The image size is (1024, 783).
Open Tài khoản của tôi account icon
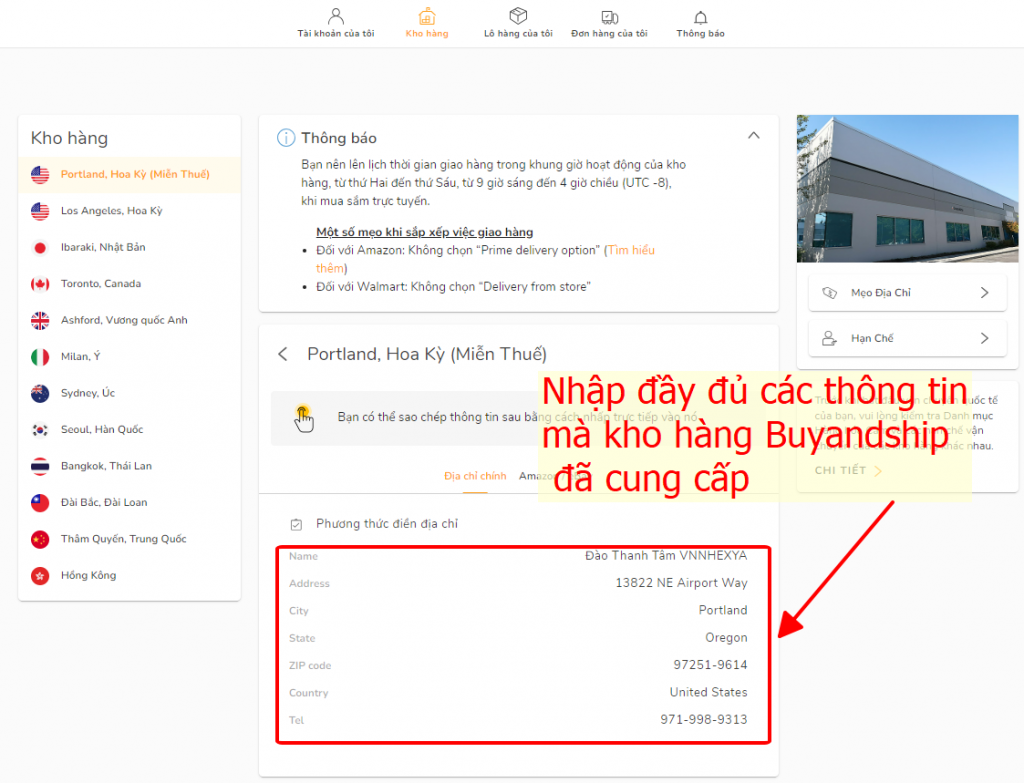[x=336, y=16]
